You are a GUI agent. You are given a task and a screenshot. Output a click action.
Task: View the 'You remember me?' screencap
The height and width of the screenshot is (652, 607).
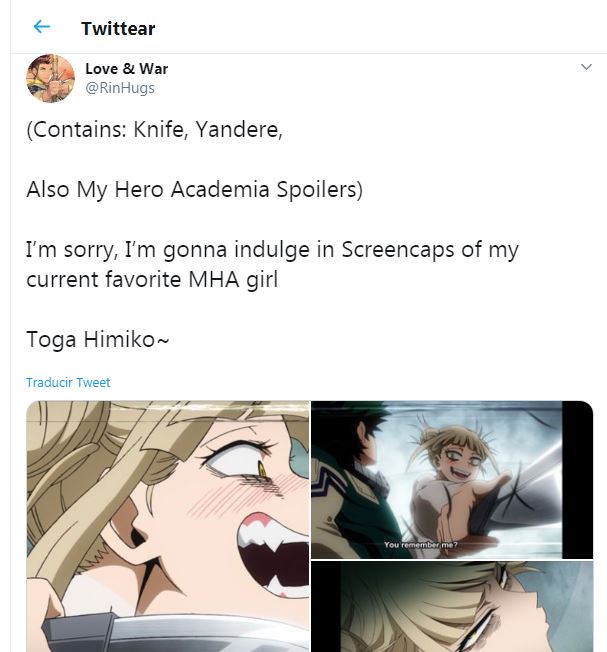(x=452, y=479)
